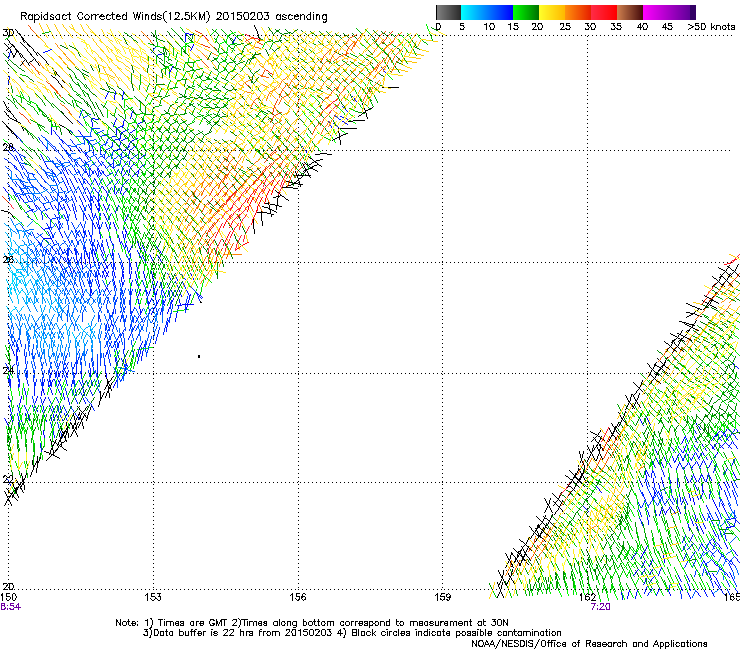
Task: Click the orange 25-30 knots legend swatch
Action: (x=578, y=12)
